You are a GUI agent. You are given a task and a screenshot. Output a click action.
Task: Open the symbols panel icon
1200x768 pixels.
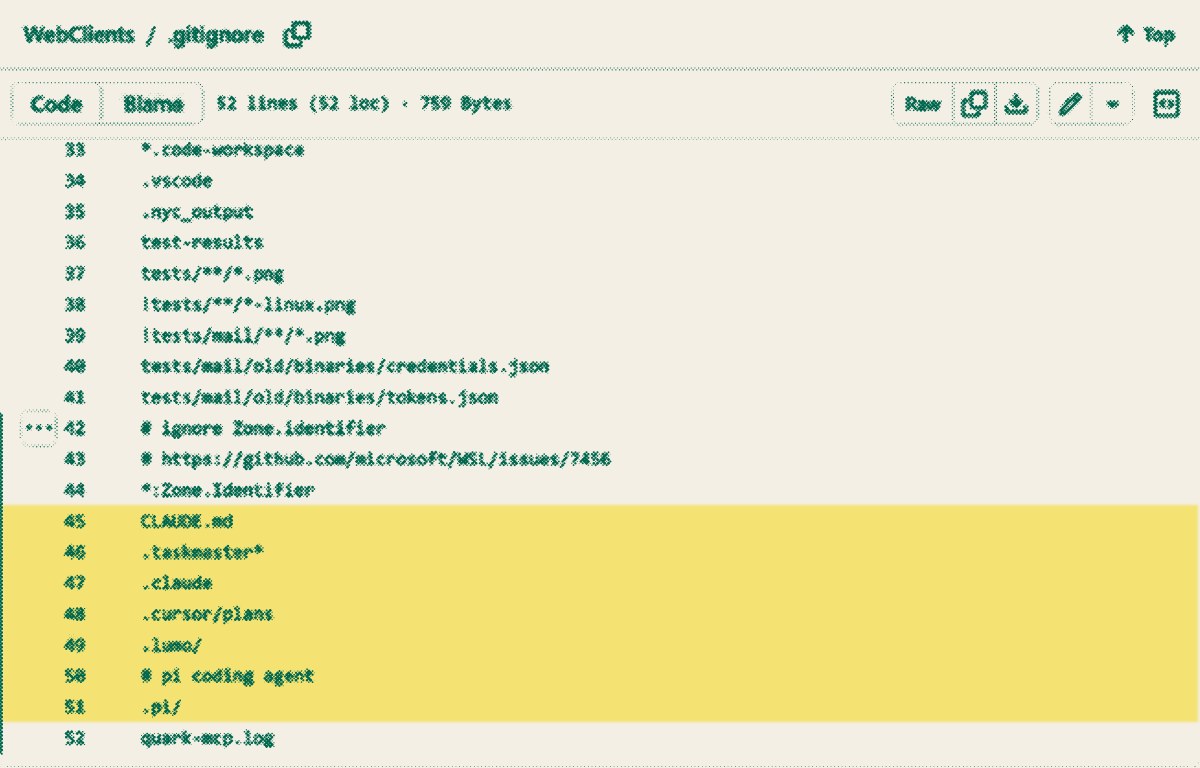pyautogui.click(x=1166, y=104)
